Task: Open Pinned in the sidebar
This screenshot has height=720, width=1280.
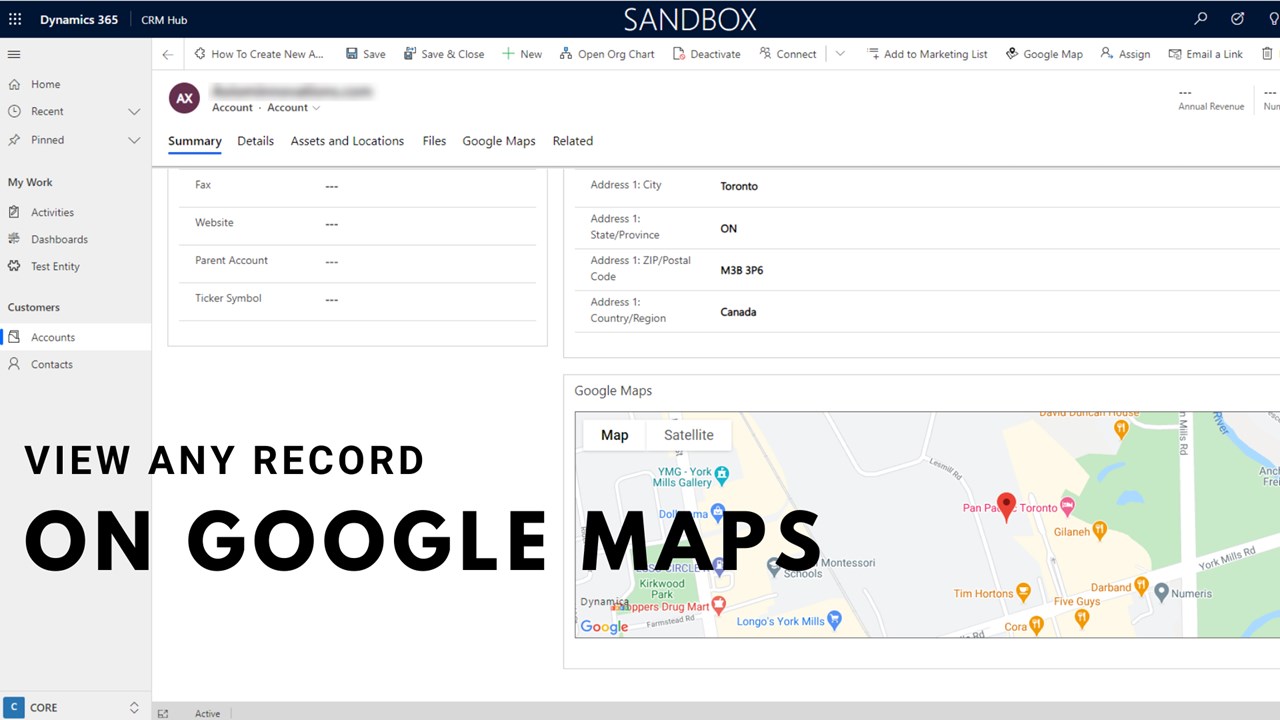Action: click(x=47, y=140)
